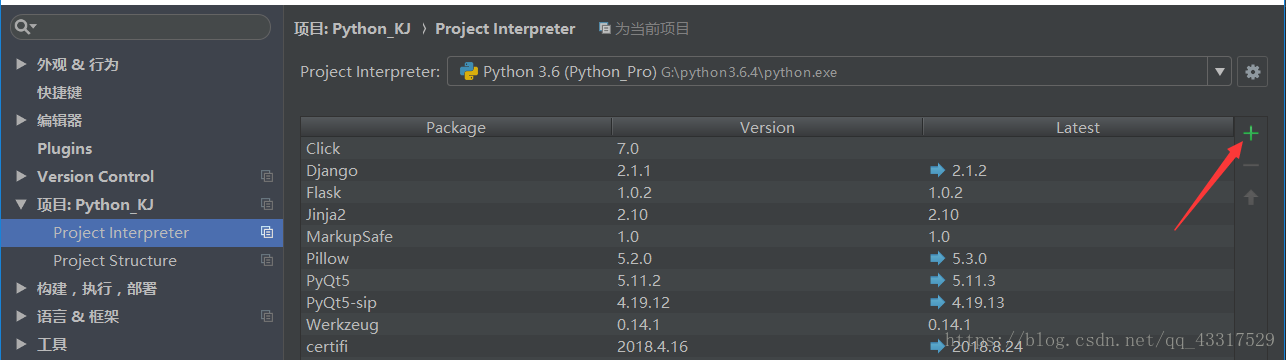Select Project Structure in the sidebar
This screenshot has height=360, width=1286.
point(115,260)
